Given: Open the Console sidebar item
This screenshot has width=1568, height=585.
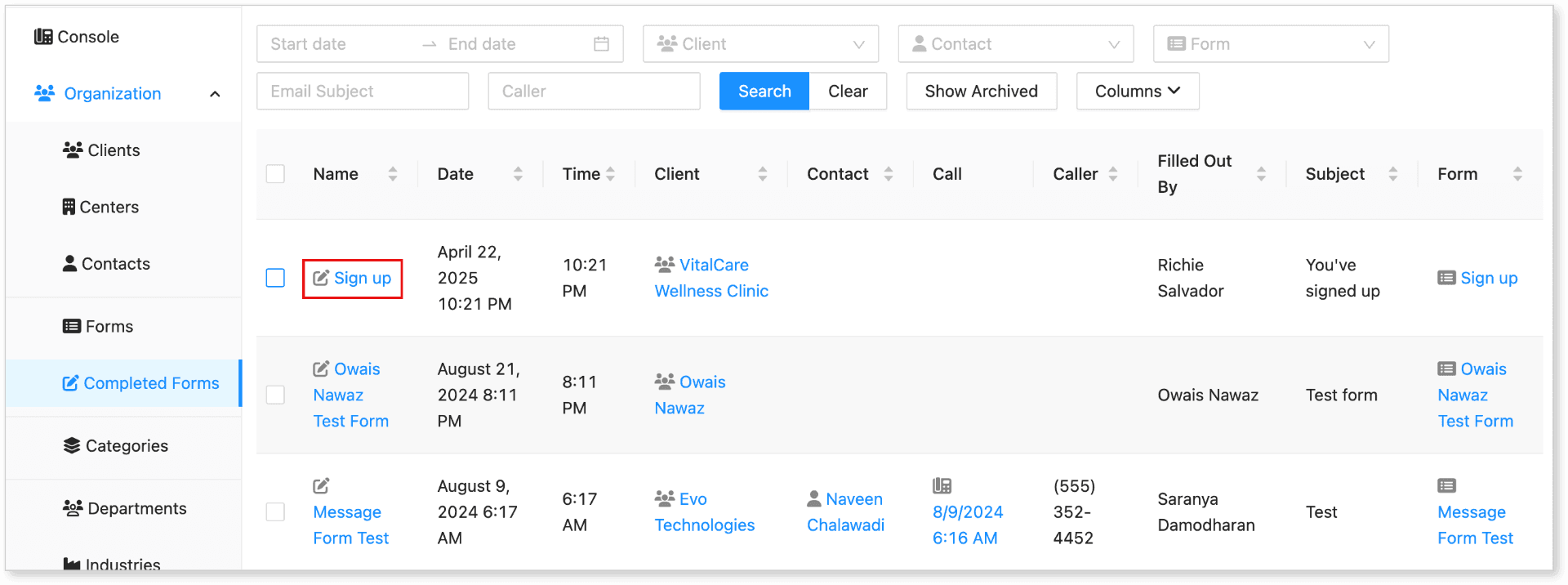Looking at the screenshot, I should (x=77, y=37).
